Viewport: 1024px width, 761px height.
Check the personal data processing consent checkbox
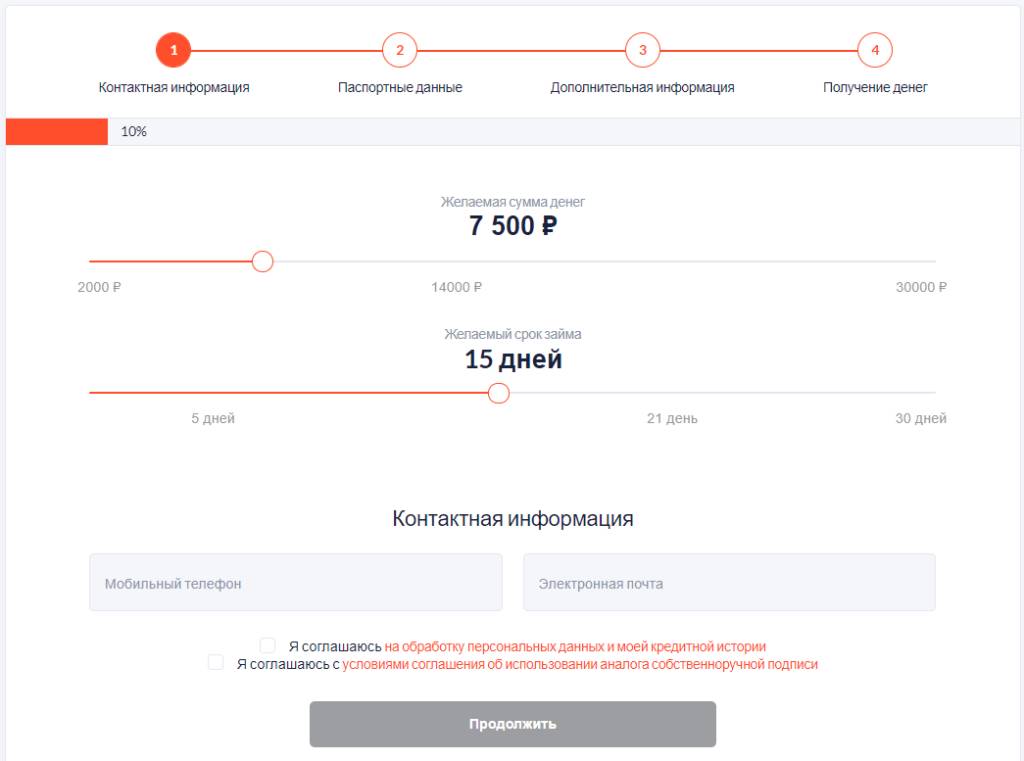(267, 645)
